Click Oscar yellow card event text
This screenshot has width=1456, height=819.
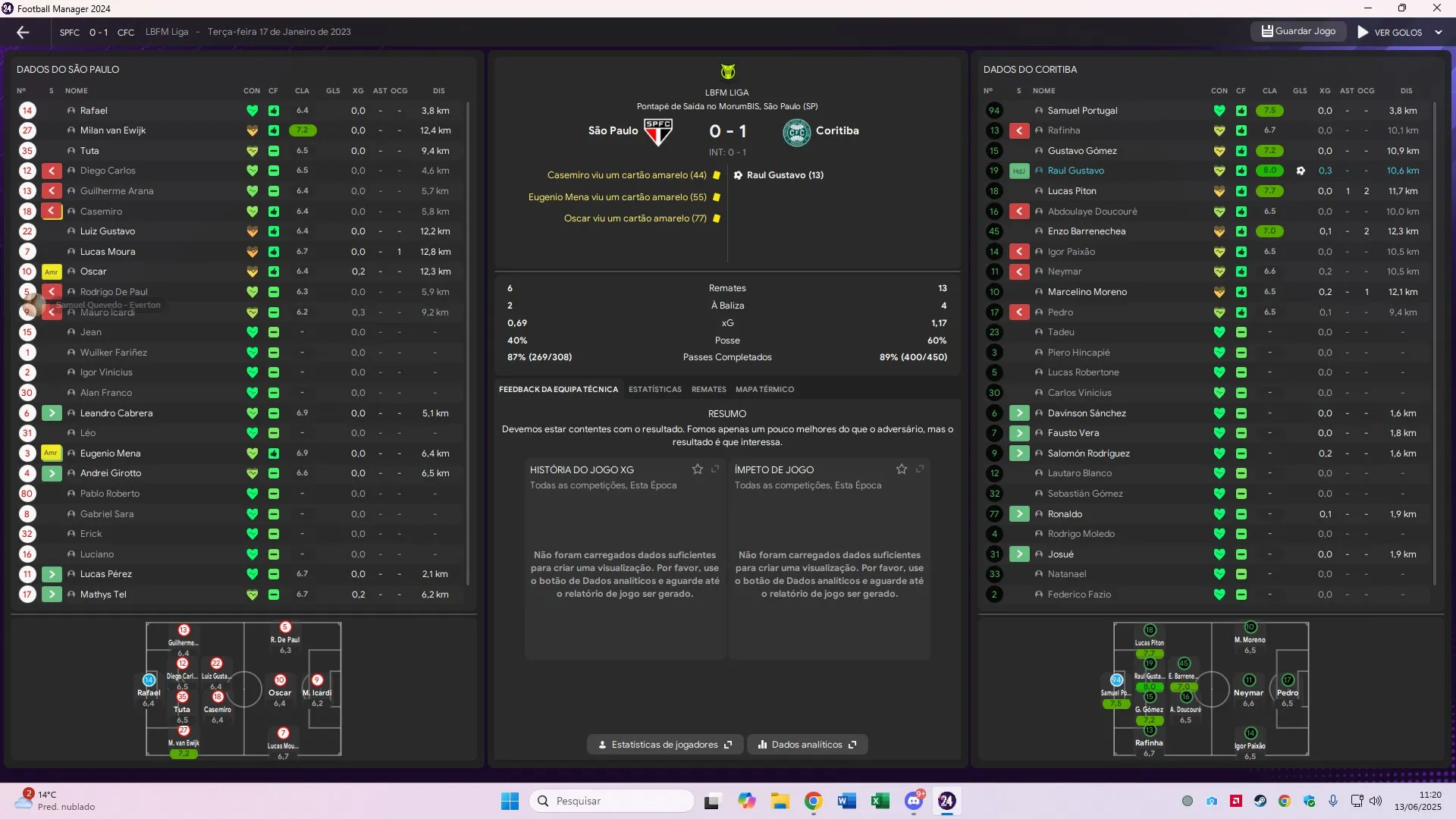[x=635, y=218]
